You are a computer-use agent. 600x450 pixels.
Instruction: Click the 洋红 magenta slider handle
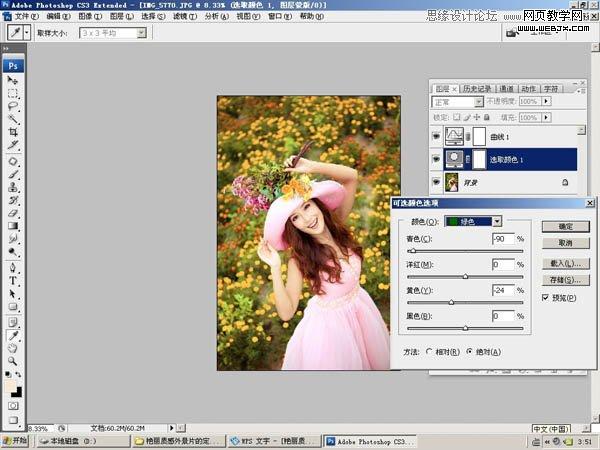[465, 276]
